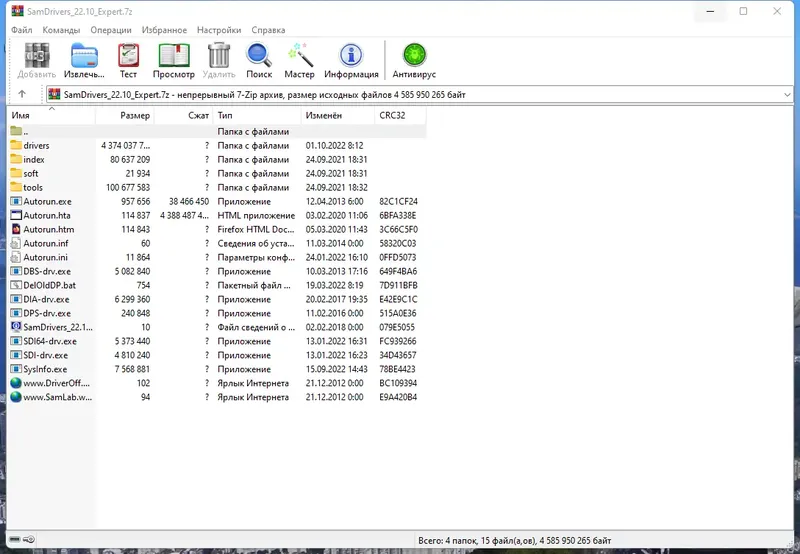The image size is (800, 554).
Task: Click date 15.09.2022 14:43
Action: pyautogui.click(x=336, y=369)
